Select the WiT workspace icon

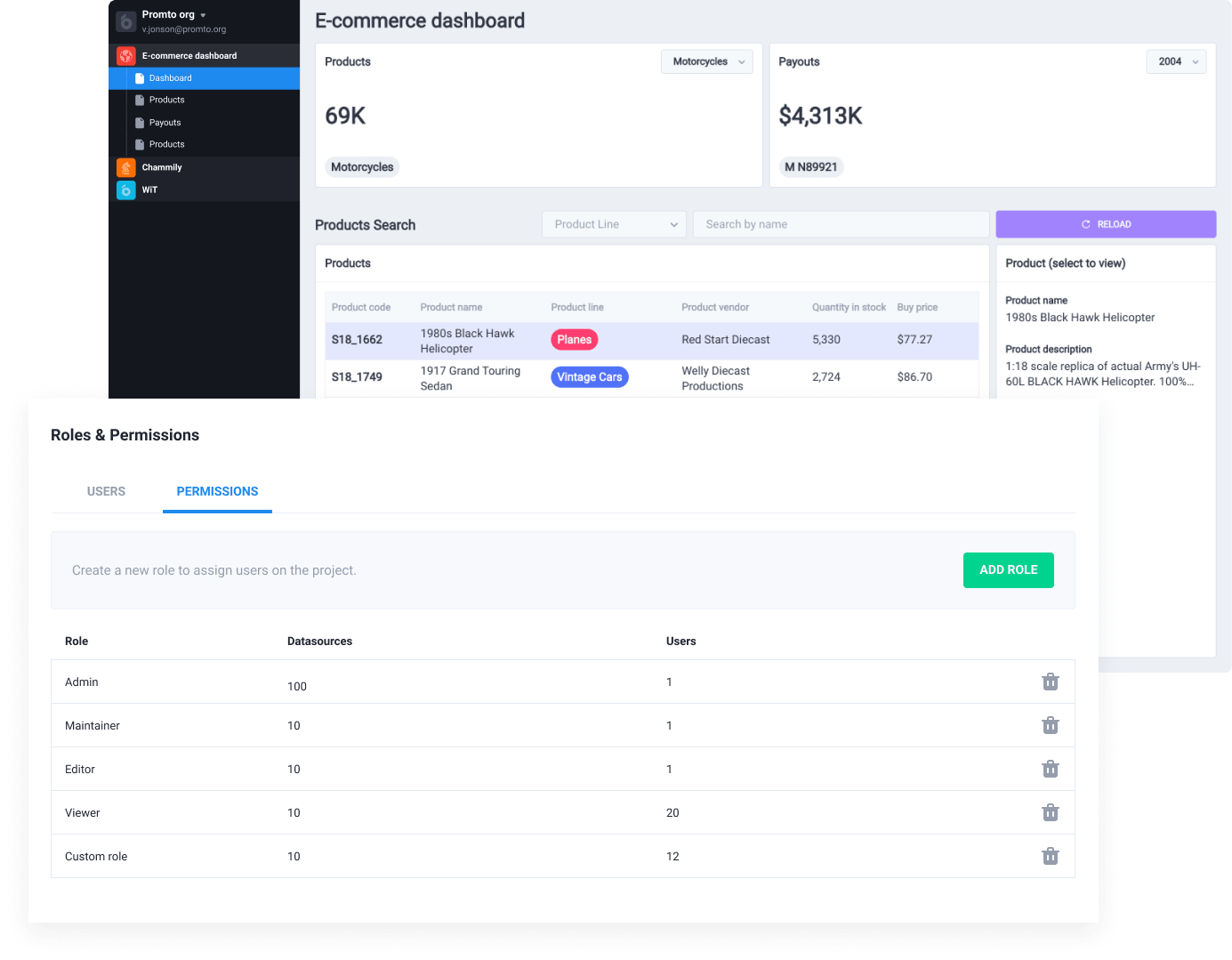(125, 190)
